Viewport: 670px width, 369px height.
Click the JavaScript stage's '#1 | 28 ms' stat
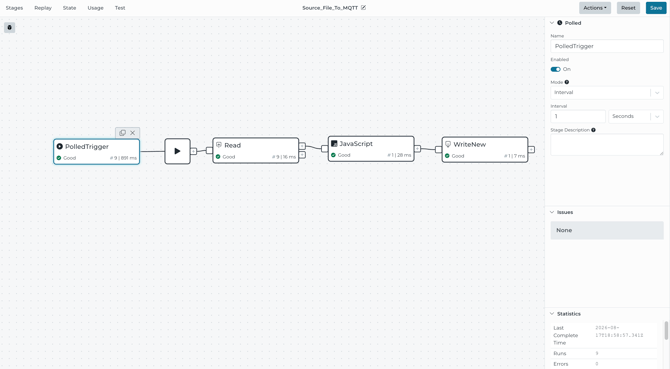[399, 155]
